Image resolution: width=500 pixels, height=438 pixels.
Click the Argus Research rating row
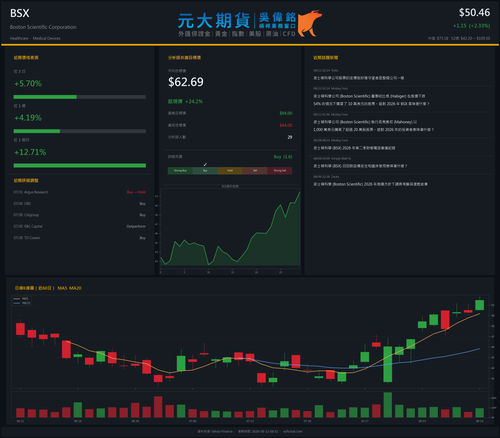tap(79, 192)
